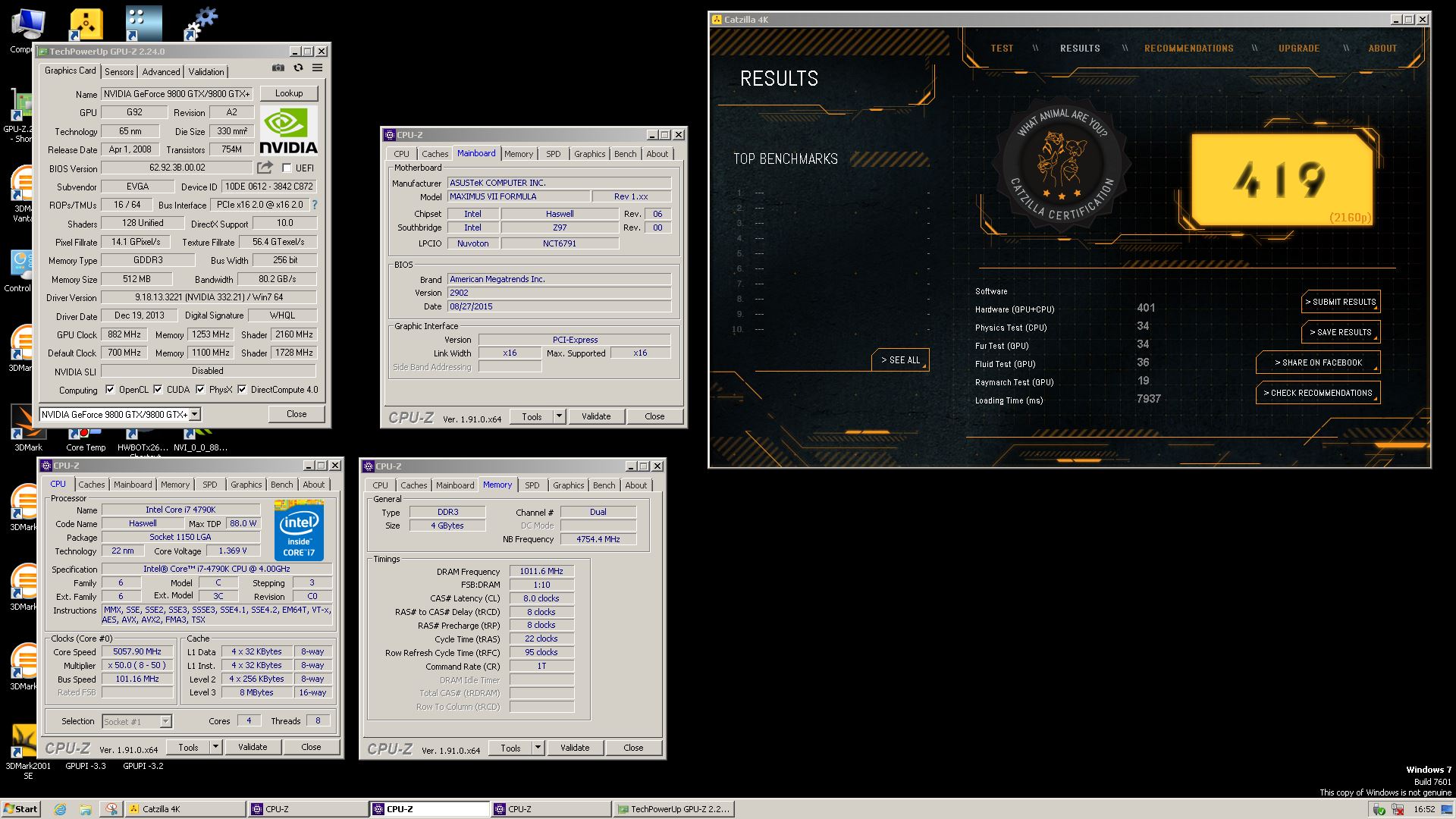Click the bus interface question mark icon

point(314,205)
